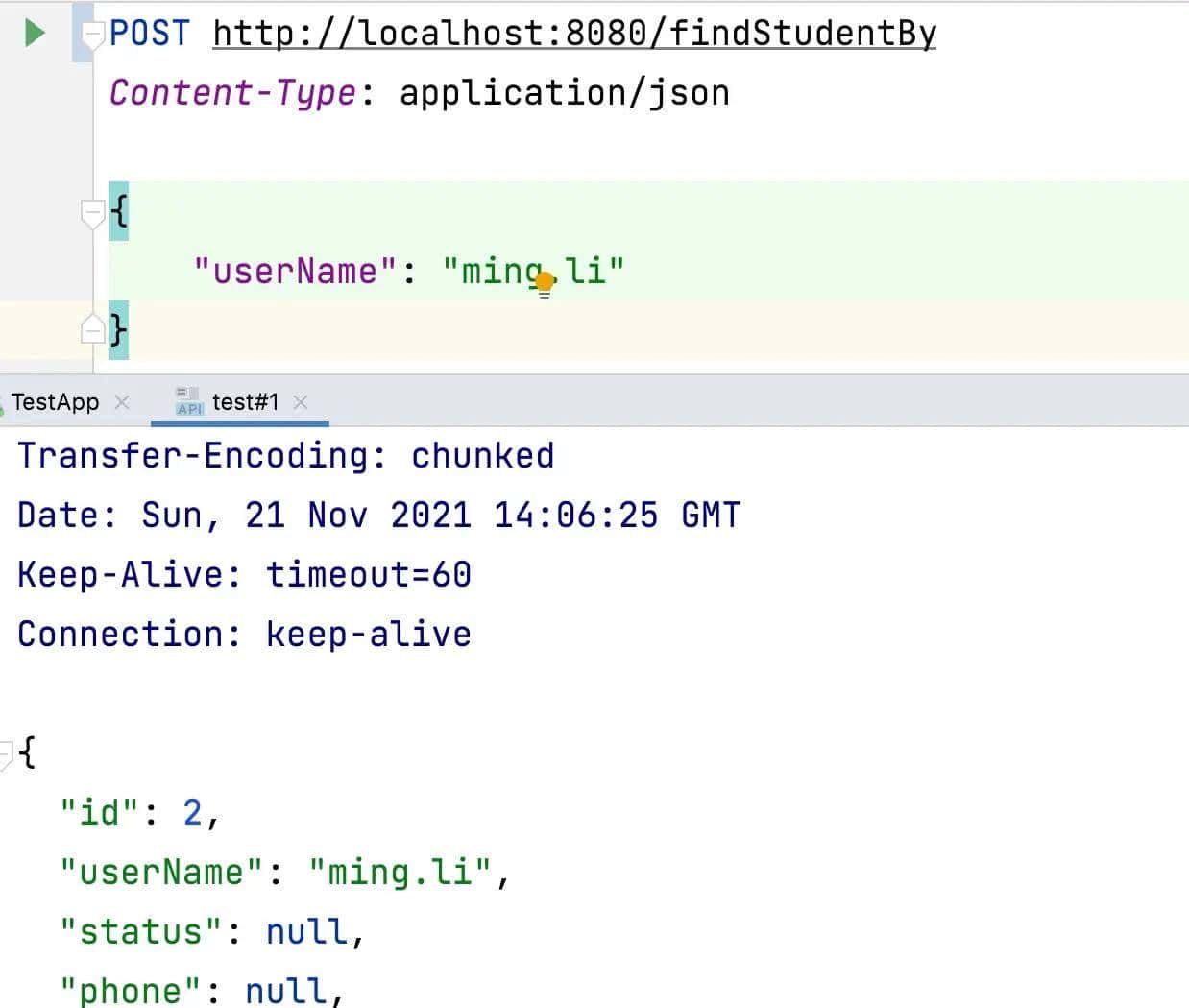The height and width of the screenshot is (1008, 1189).
Task: Click the Date response header line
Action: click(378, 516)
